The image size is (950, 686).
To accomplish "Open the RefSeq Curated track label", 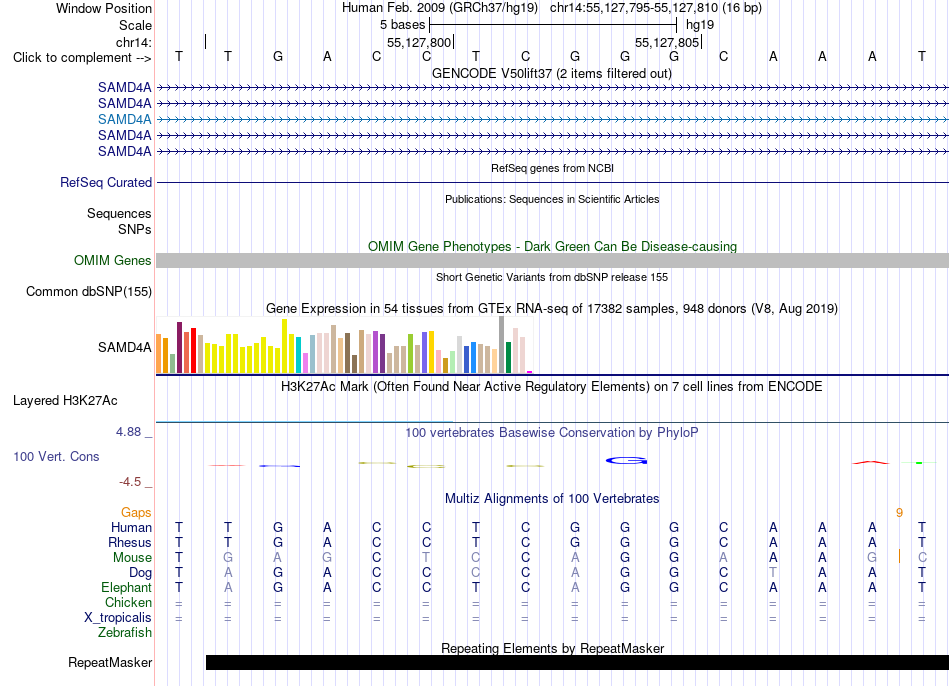I will [105, 182].
